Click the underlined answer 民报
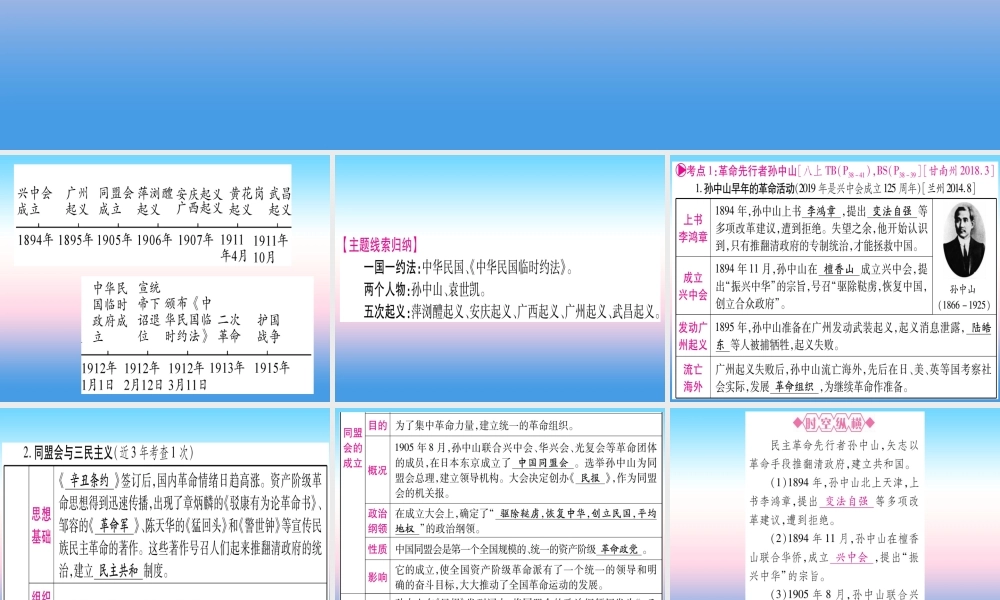1000x600 pixels. point(590,478)
